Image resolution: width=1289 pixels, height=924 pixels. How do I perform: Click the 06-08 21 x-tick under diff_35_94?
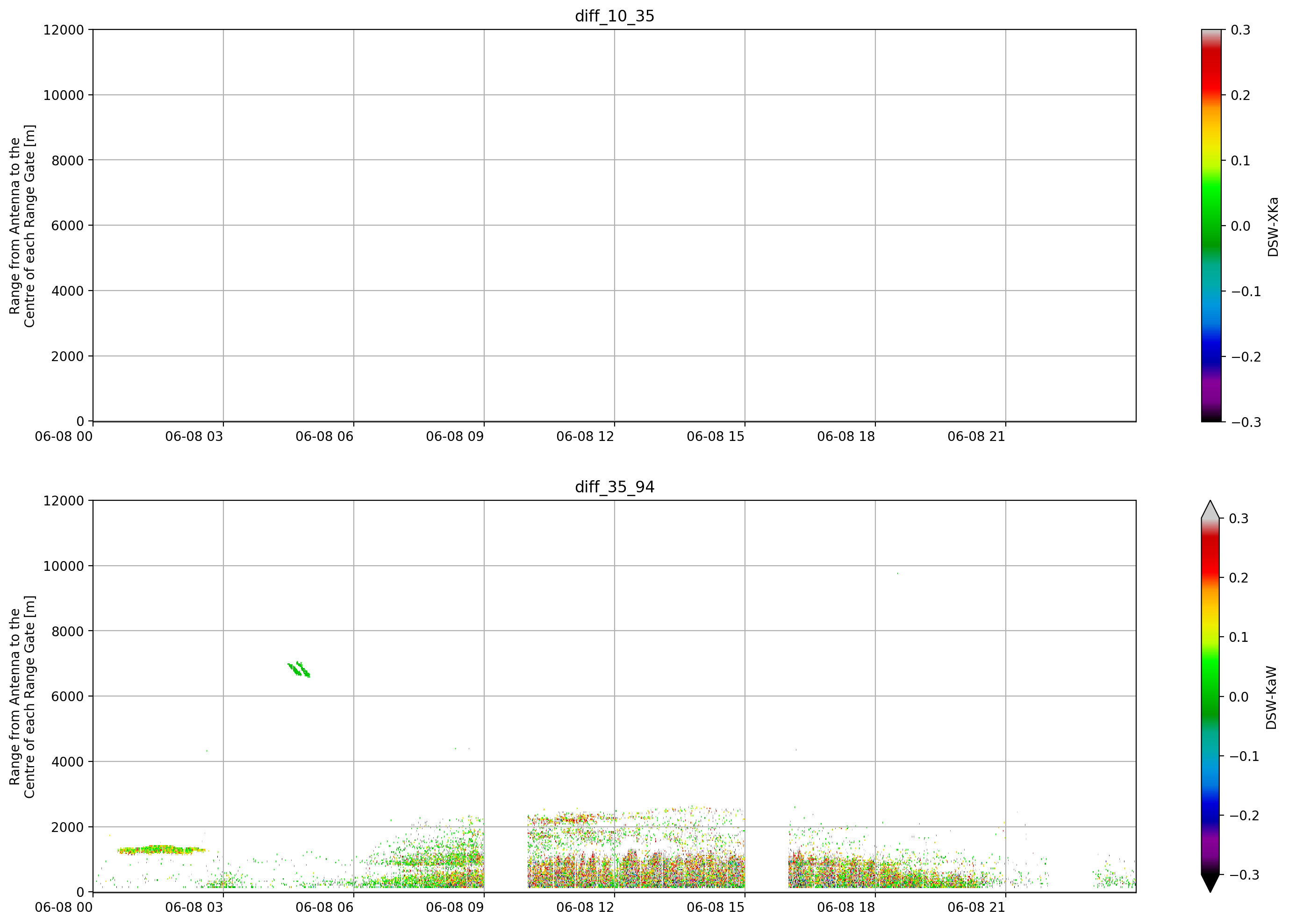[x=976, y=907]
